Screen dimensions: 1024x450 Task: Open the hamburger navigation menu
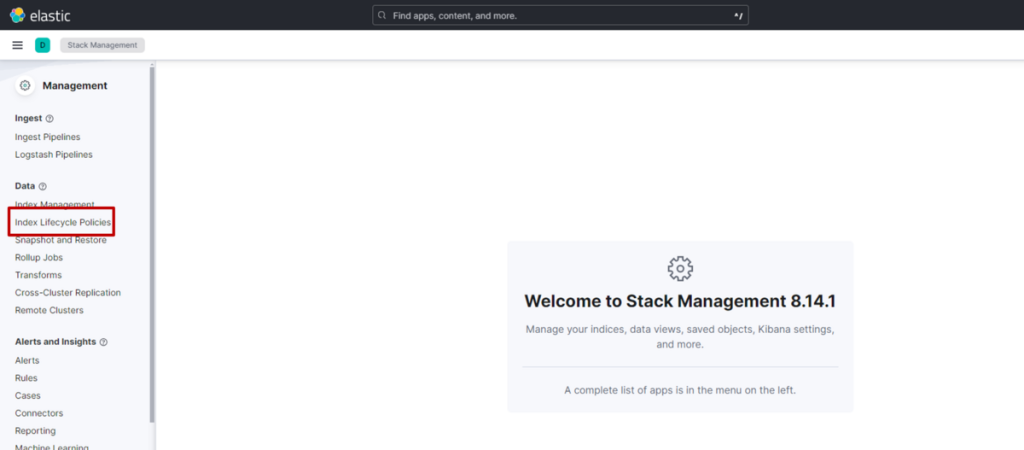pyautogui.click(x=17, y=45)
